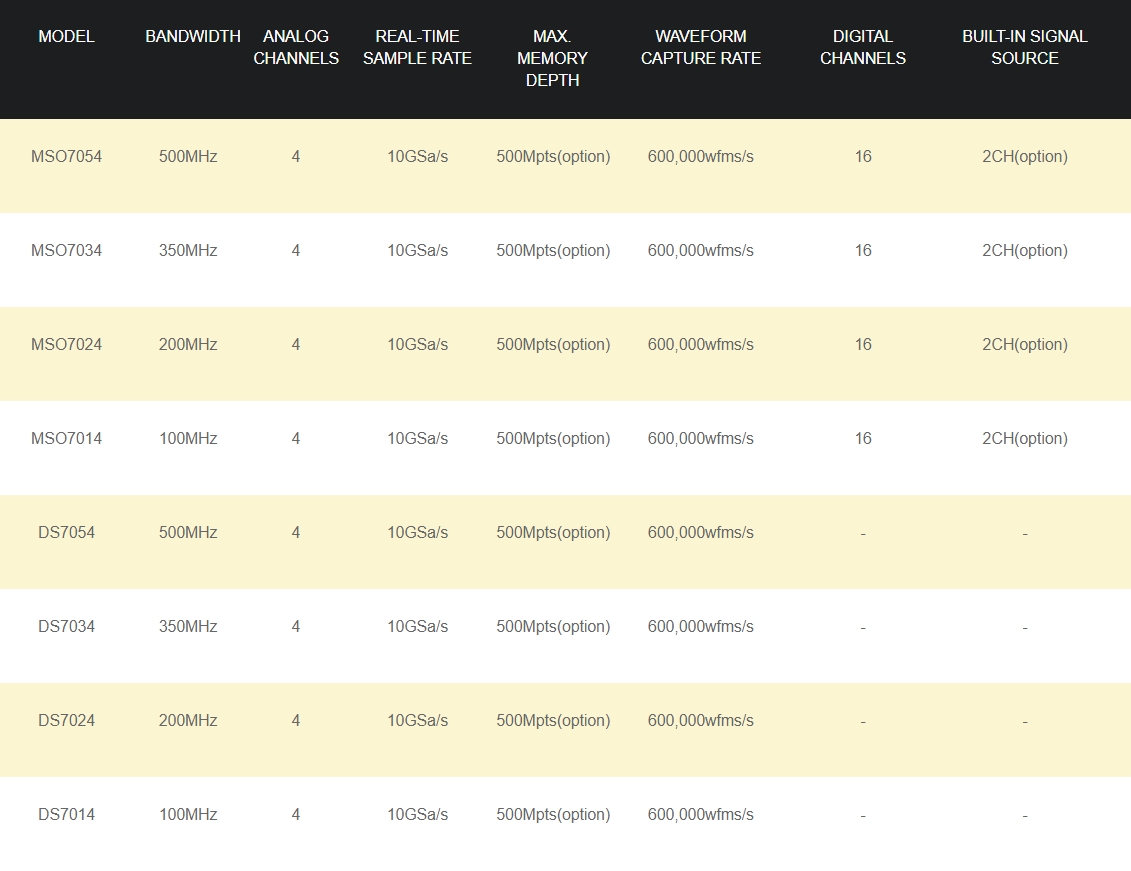1131x871 pixels.
Task: Click analog channels 4 in MSO7054 row
Action: (x=296, y=156)
